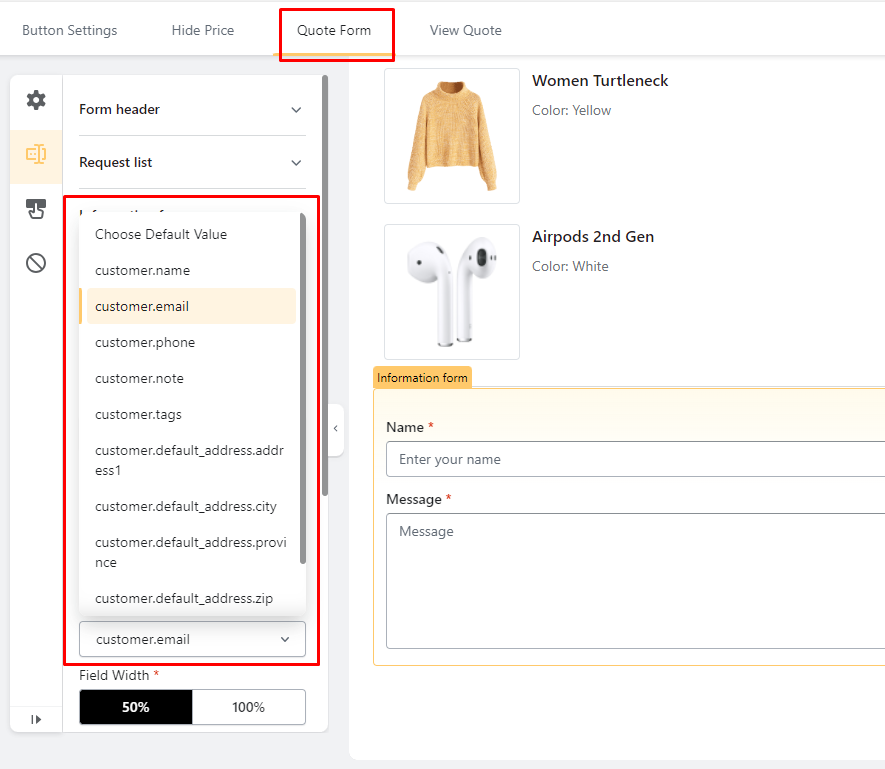Go to the Hide Price tab
The width and height of the screenshot is (885, 769).
(x=203, y=30)
